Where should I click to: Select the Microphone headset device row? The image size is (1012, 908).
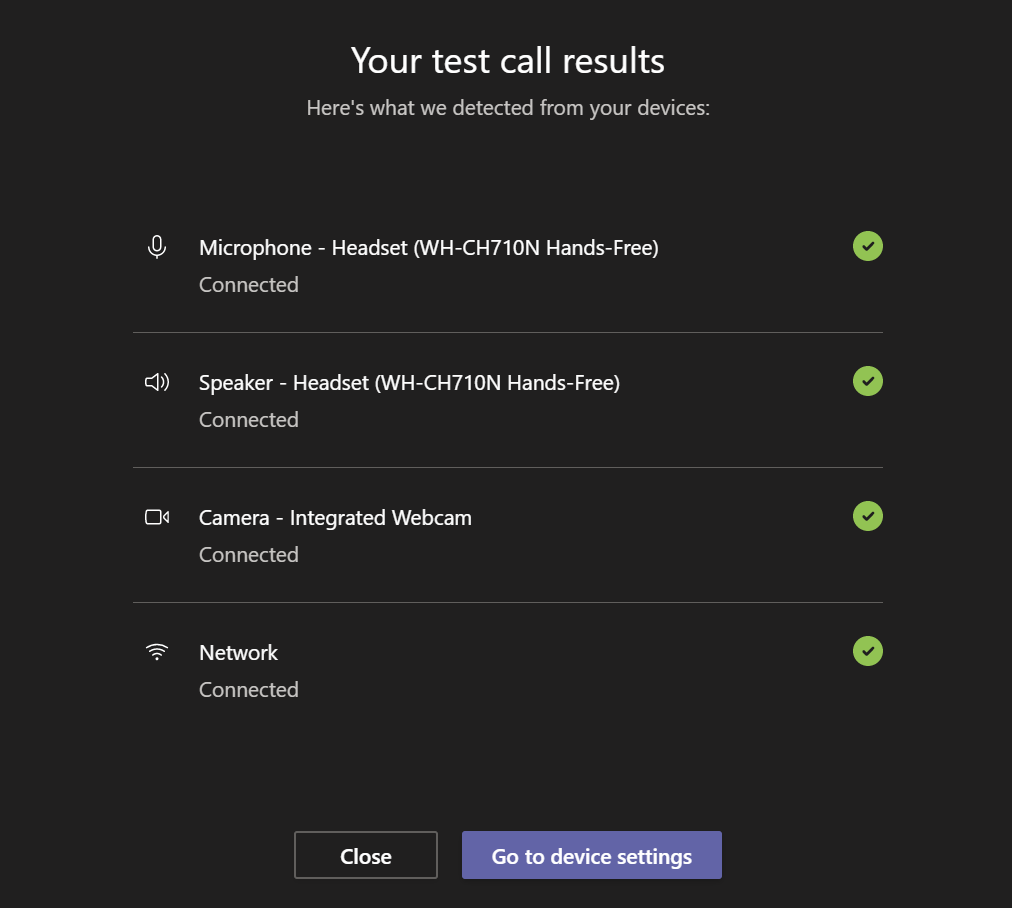(x=428, y=247)
